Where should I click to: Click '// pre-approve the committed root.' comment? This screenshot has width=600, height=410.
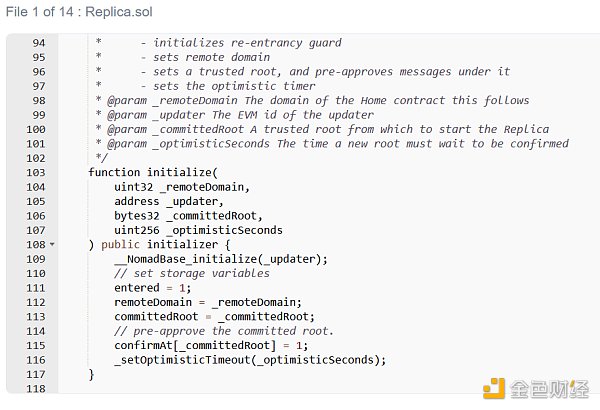[224, 331]
